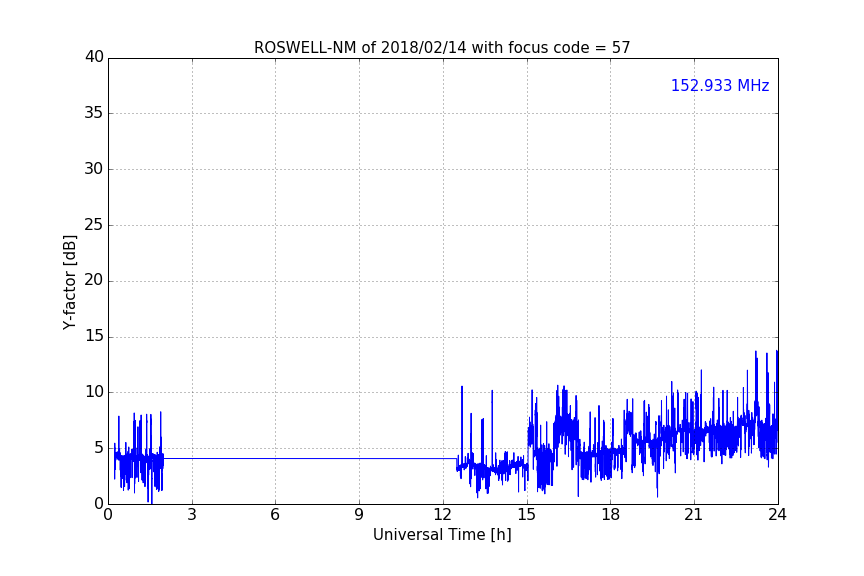Click the 'Y-factor [dB]' axis label
This screenshot has width=864, height=576.
click(69, 282)
